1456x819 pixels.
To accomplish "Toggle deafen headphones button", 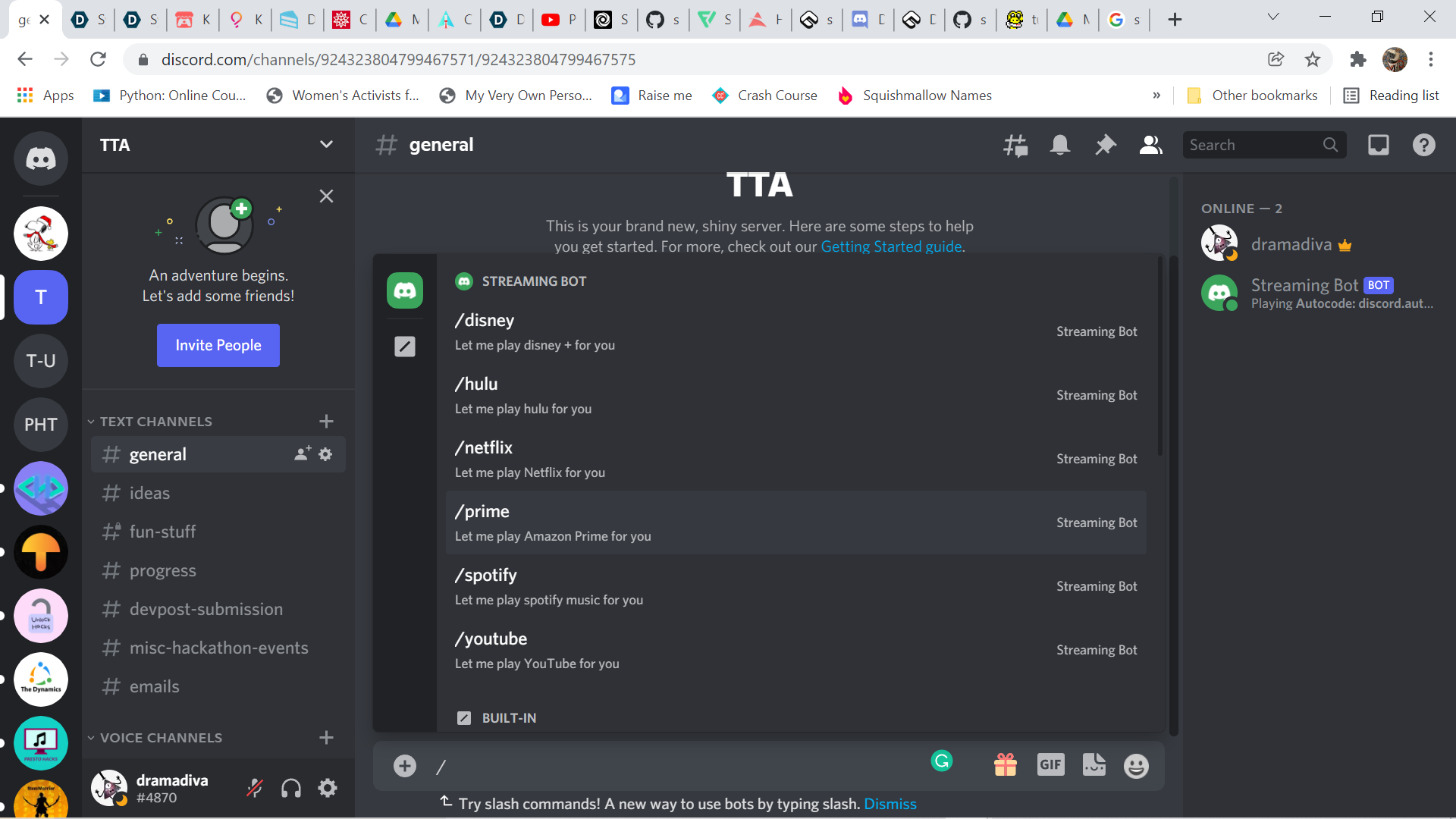I will [291, 788].
